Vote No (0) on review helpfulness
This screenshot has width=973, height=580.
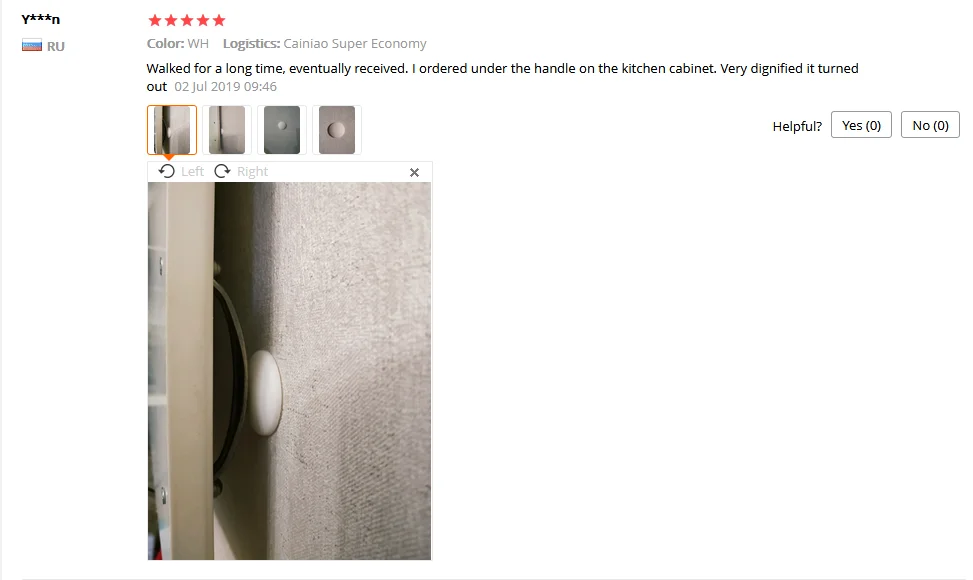[x=930, y=125]
